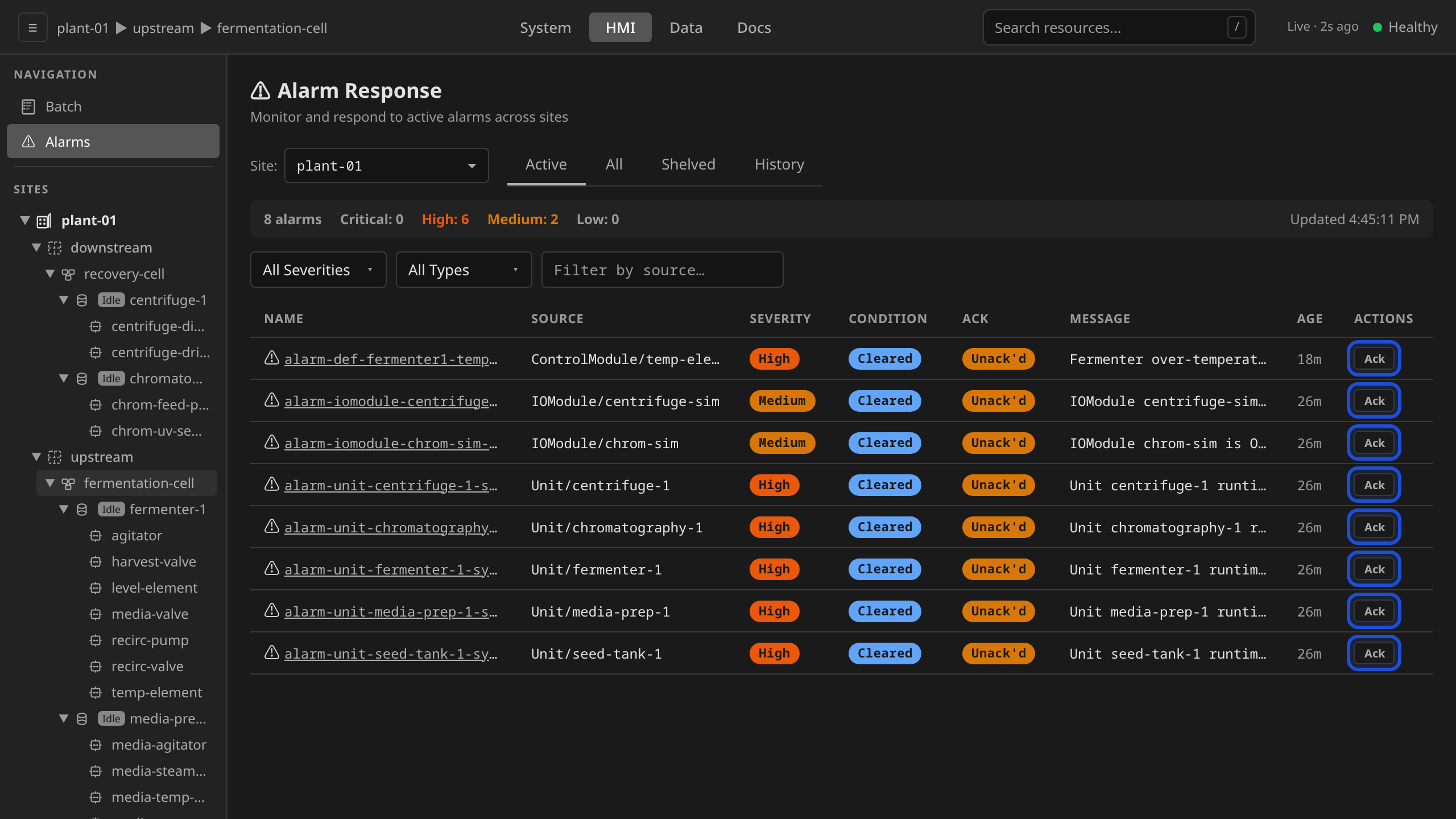Screen dimensions: 1456x819
Task: Open the All Types filter dropdown
Action: coord(464,270)
